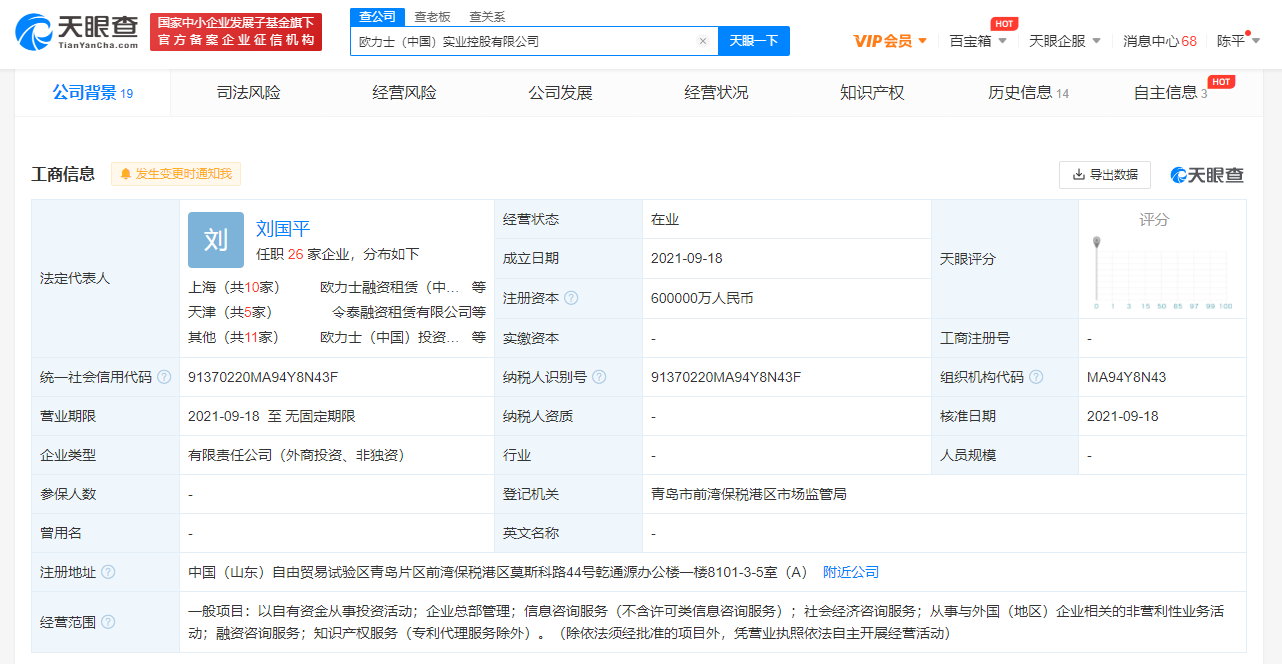Click help icon beside 纳税人识别号
This screenshot has height=664, width=1282.
[599, 377]
